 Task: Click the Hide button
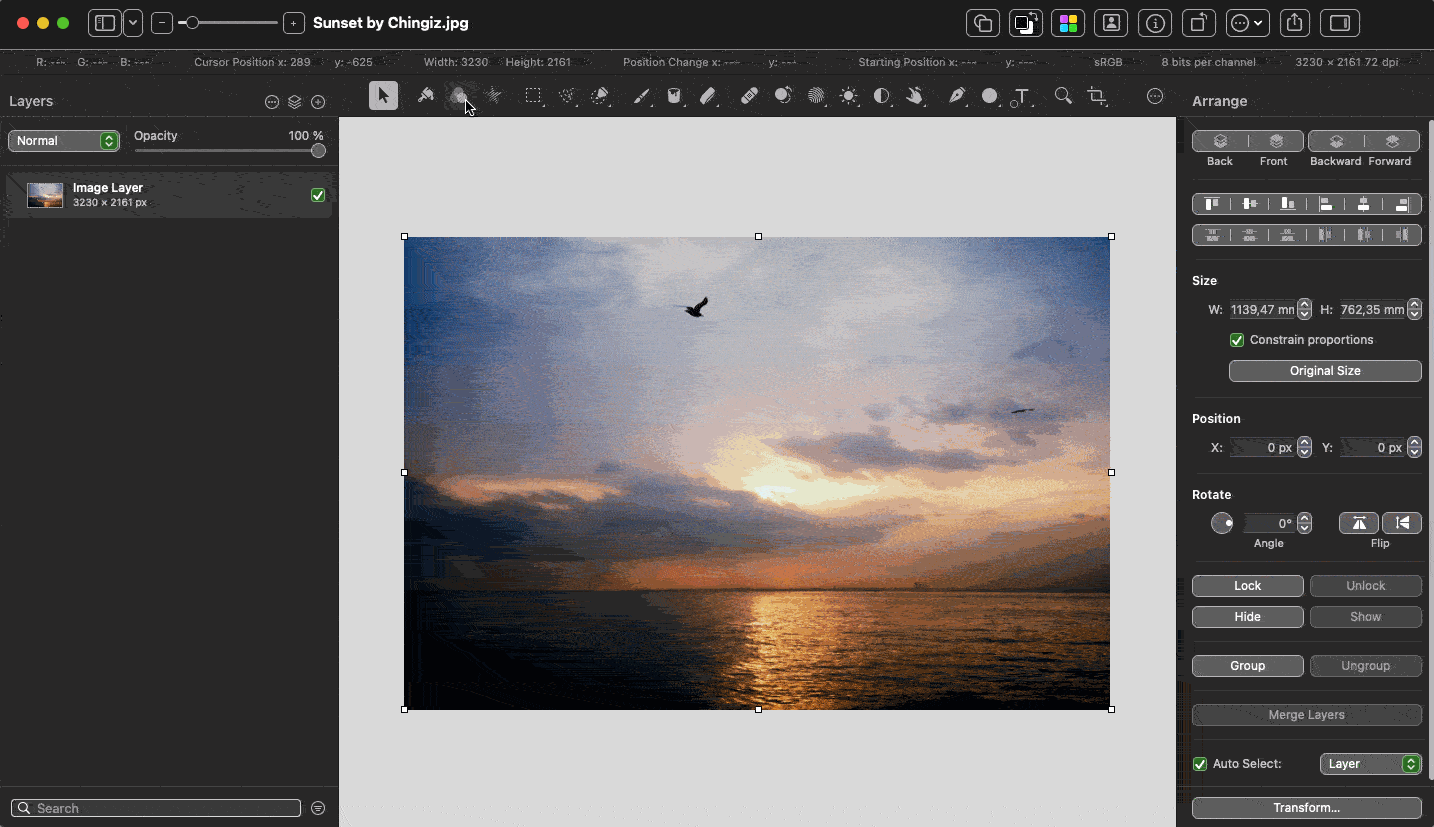click(1248, 617)
